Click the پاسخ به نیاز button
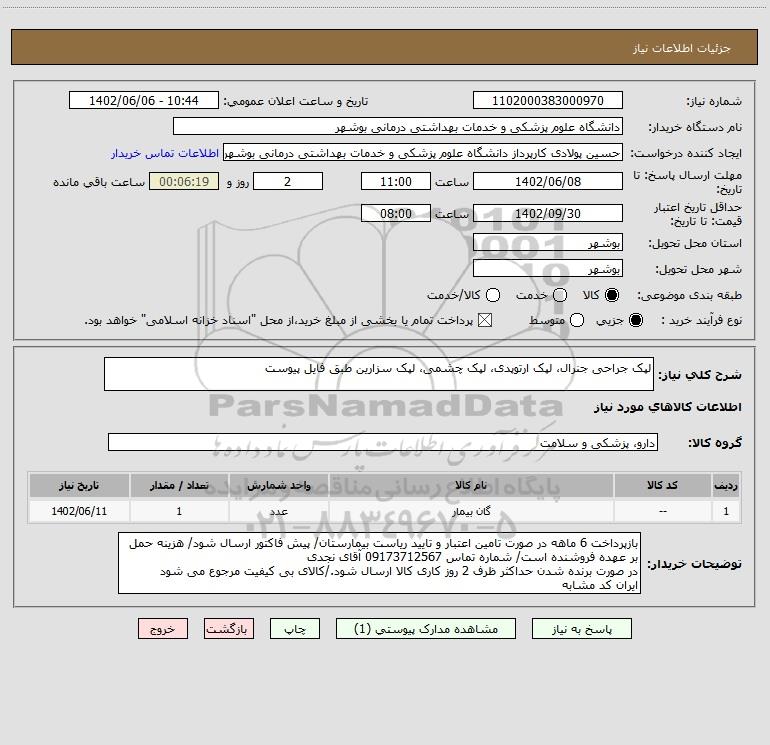 pos(581,629)
